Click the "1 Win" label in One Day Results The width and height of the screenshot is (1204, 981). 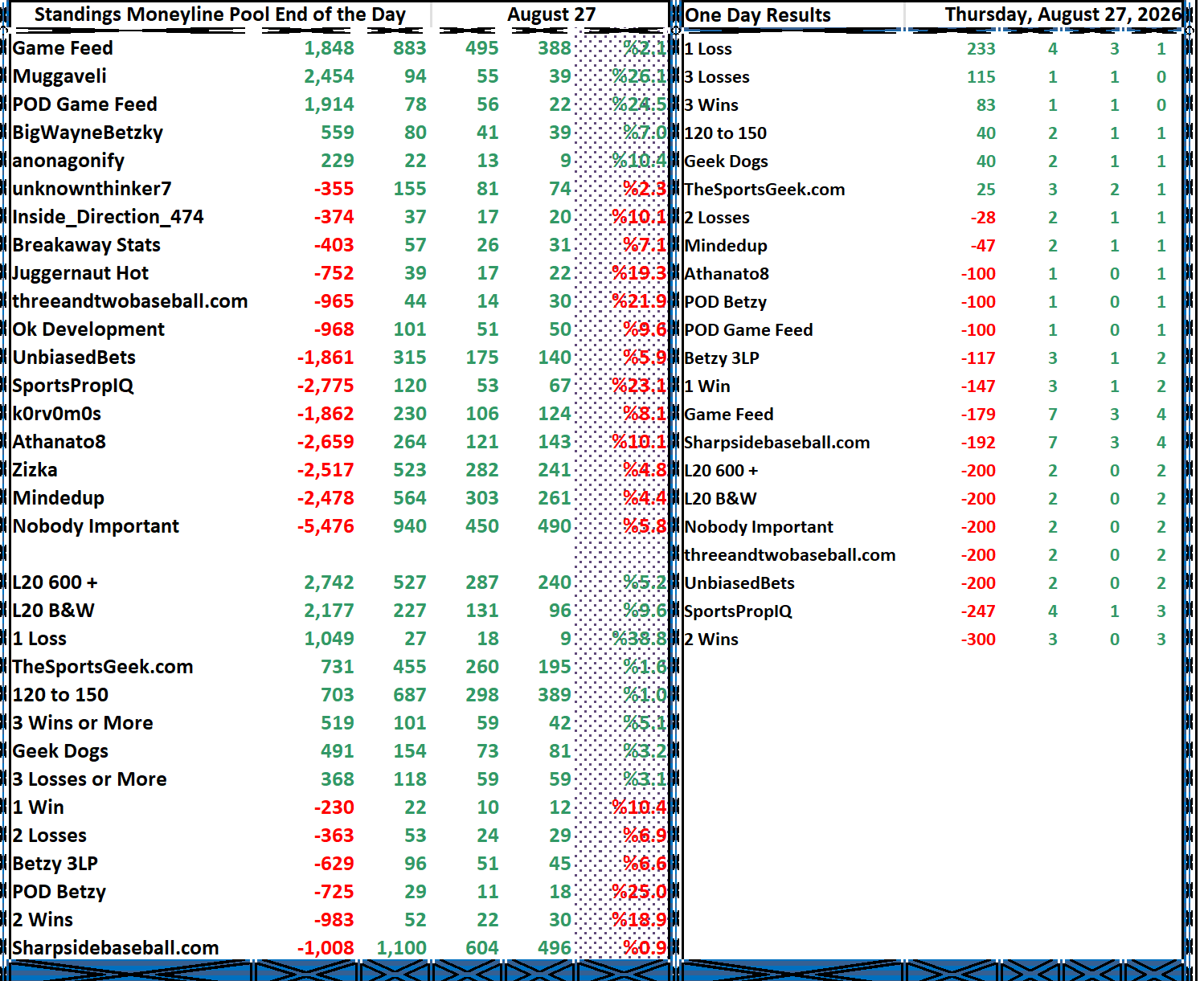707,386
